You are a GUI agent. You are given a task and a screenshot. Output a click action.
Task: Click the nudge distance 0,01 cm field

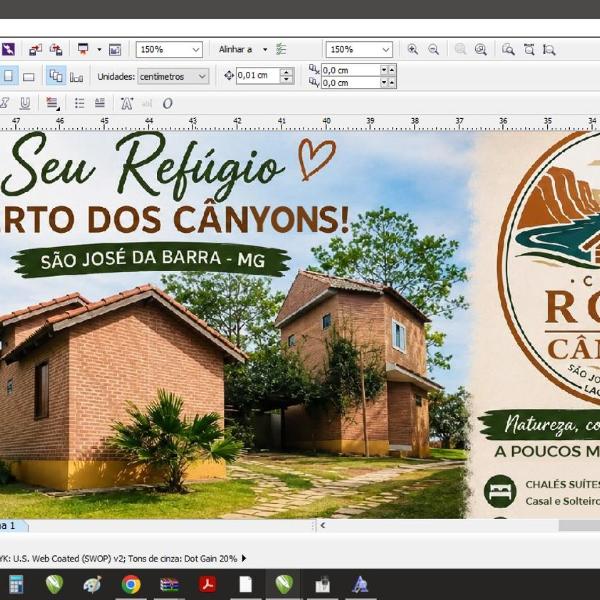tap(258, 75)
